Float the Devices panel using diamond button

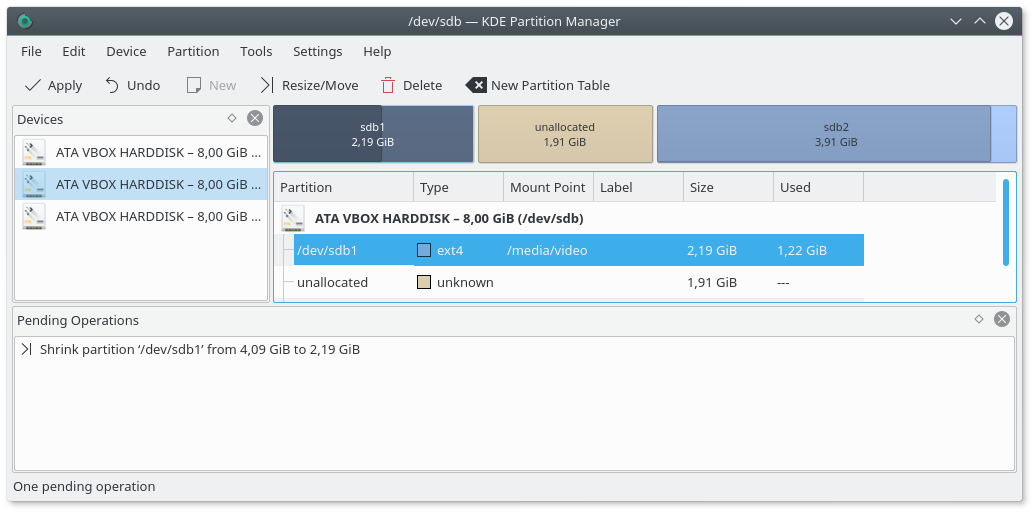tap(232, 118)
